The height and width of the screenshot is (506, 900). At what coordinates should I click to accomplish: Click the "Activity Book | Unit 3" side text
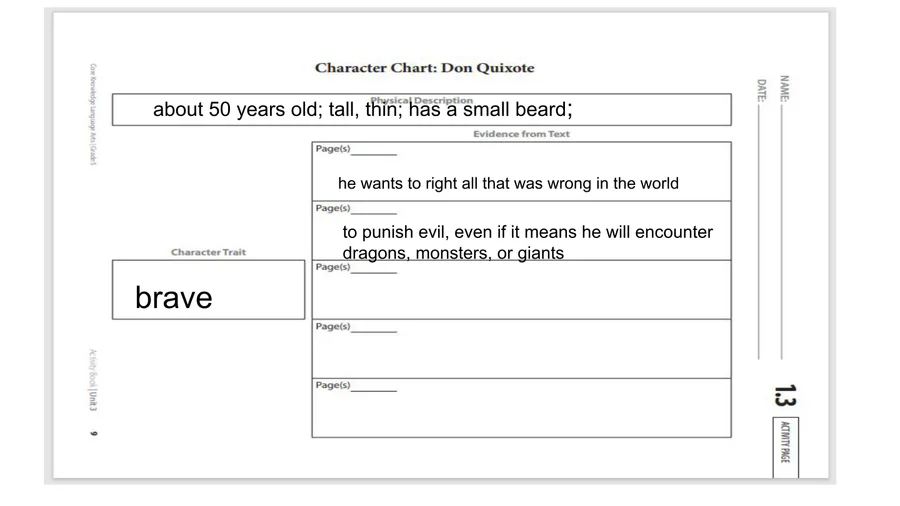pos(93,380)
